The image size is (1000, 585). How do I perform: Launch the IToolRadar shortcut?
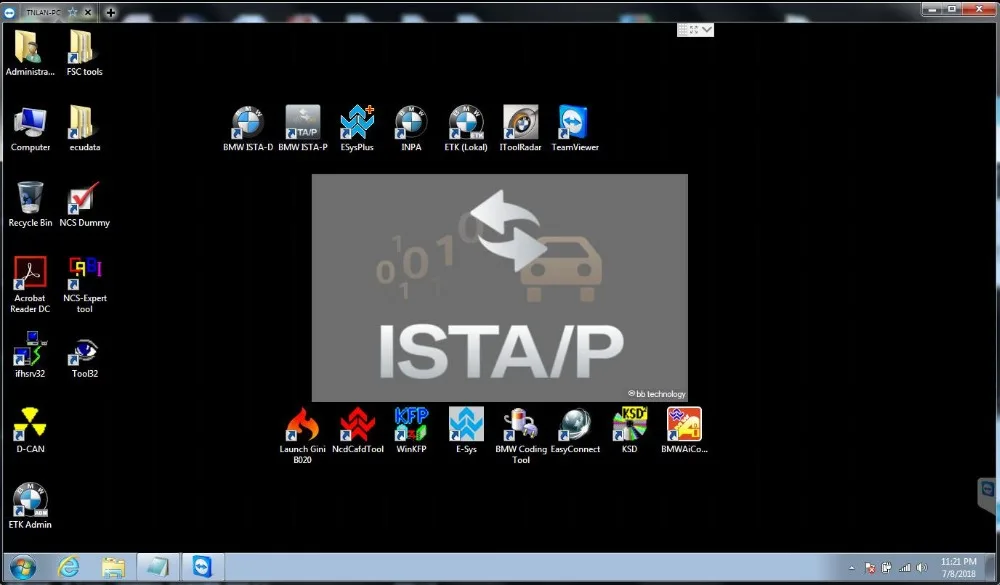click(520, 129)
